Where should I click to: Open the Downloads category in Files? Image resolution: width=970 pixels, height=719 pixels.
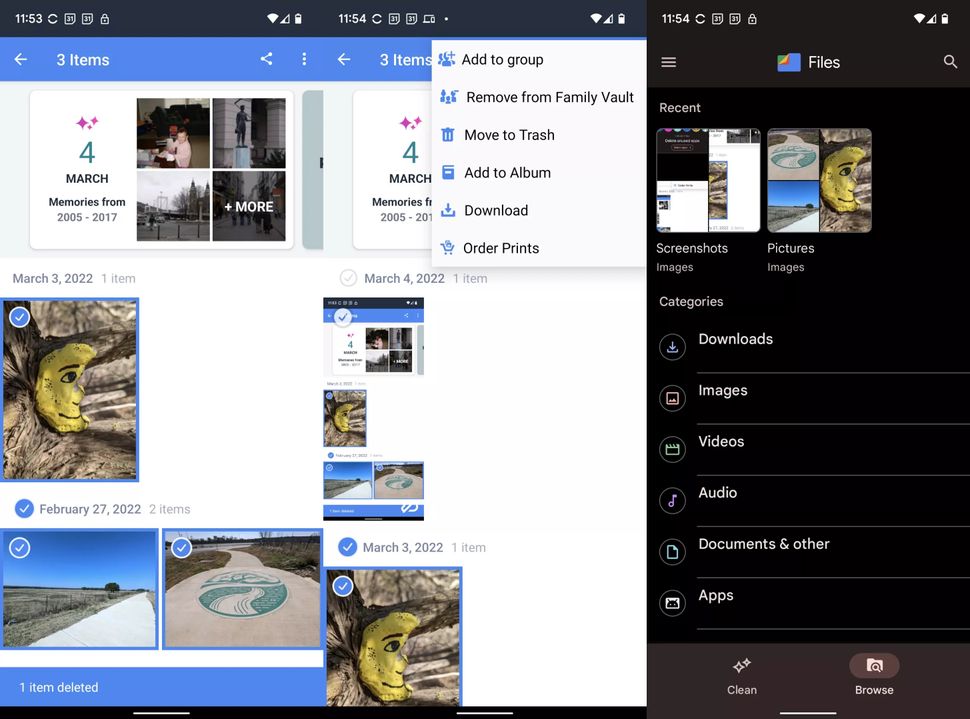[x=735, y=339]
